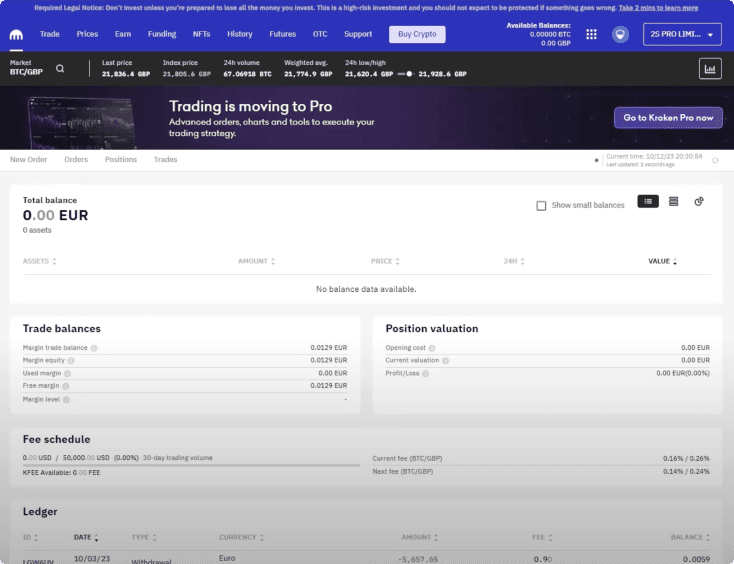Open the Earn menu

click(x=123, y=34)
